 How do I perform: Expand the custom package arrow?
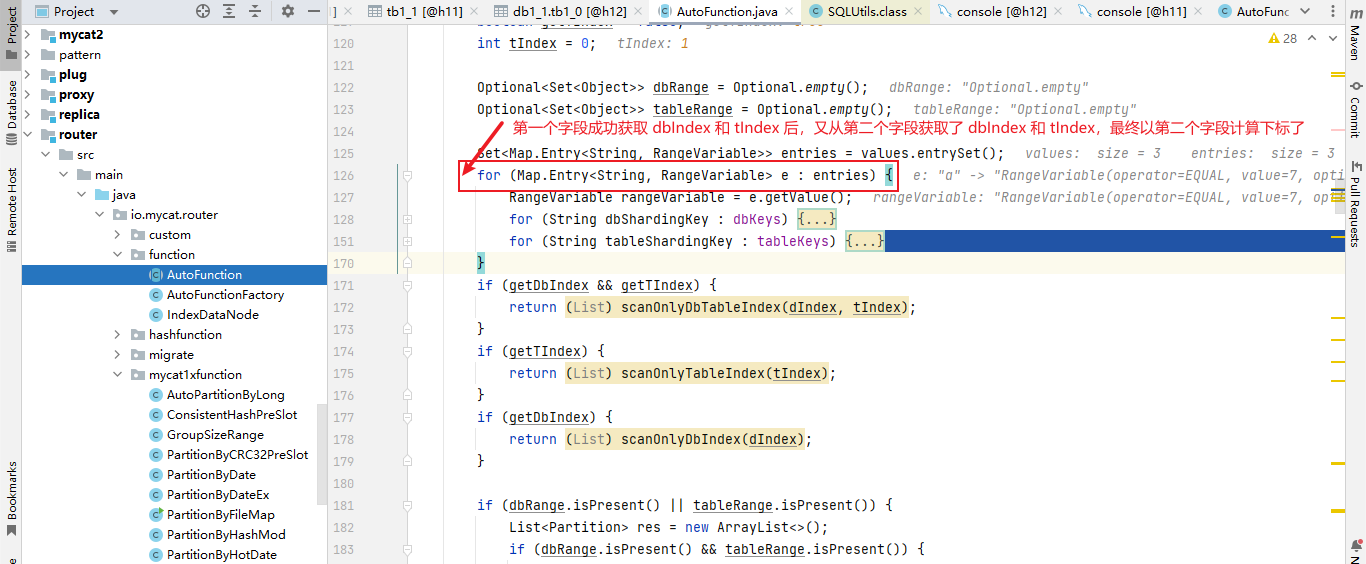point(117,234)
